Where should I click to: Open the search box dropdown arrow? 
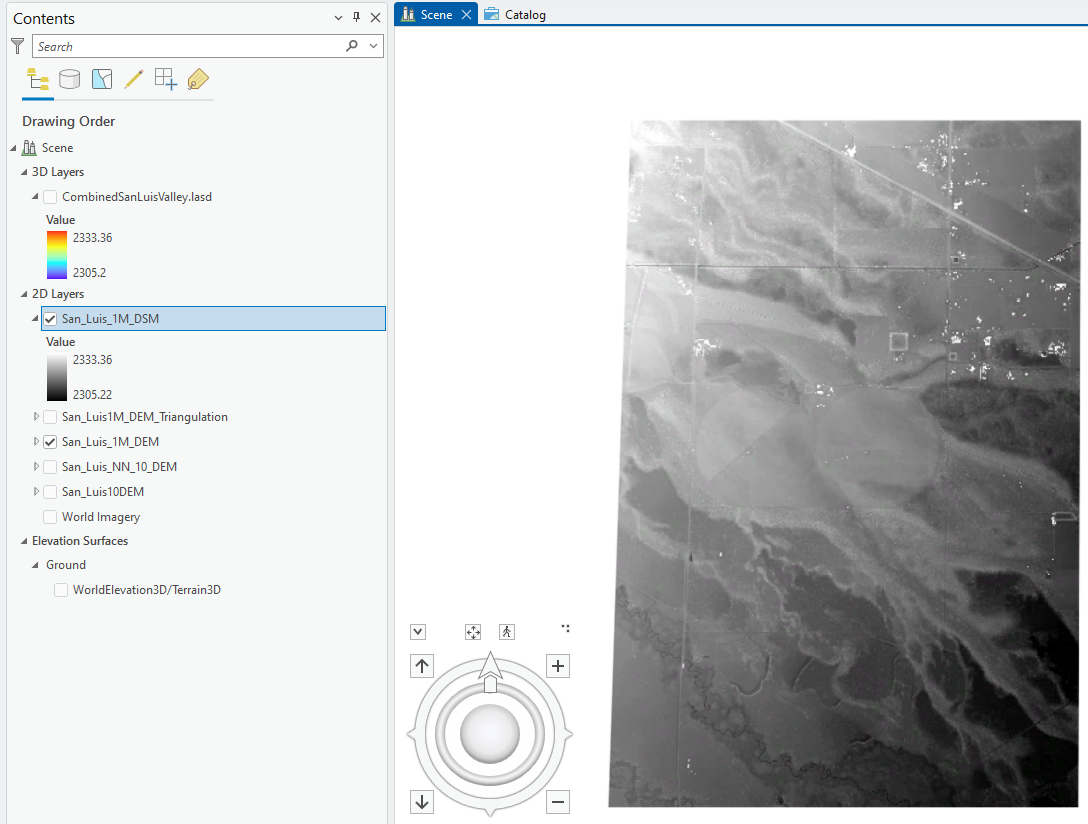[x=374, y=46]
